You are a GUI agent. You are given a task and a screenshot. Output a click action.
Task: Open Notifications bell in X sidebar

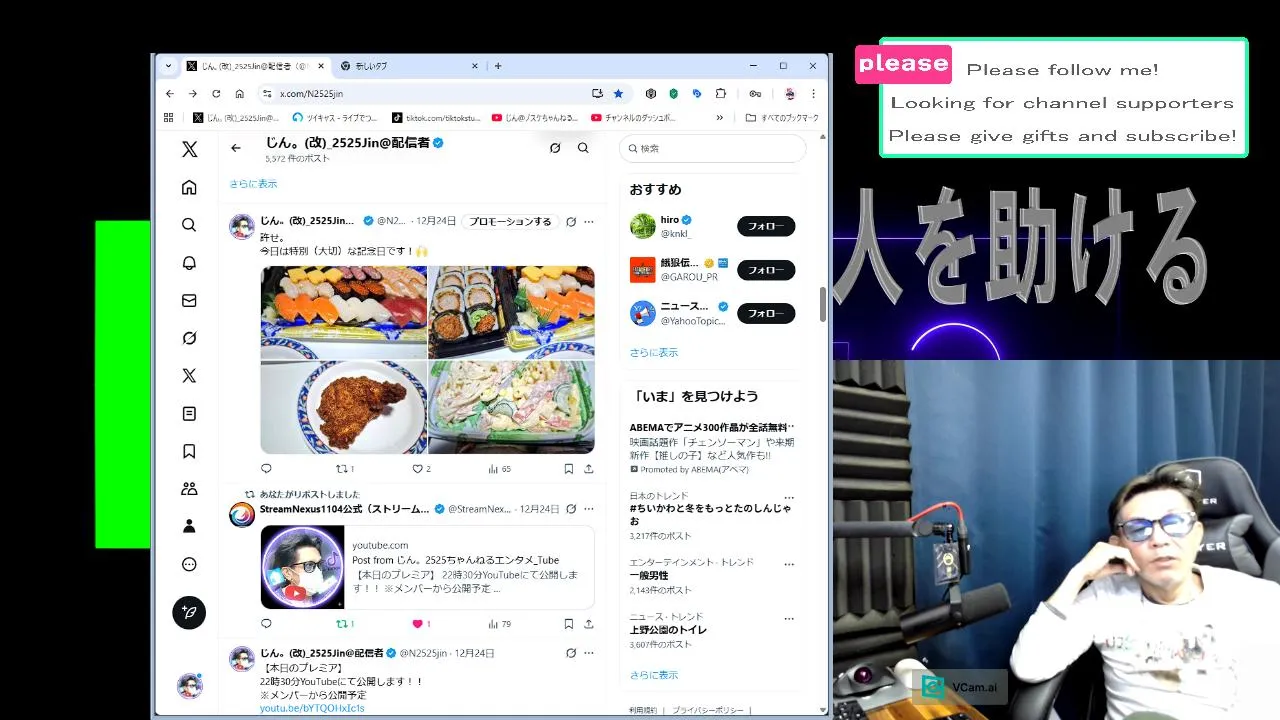pyautogui.click(x=189, y=263)
